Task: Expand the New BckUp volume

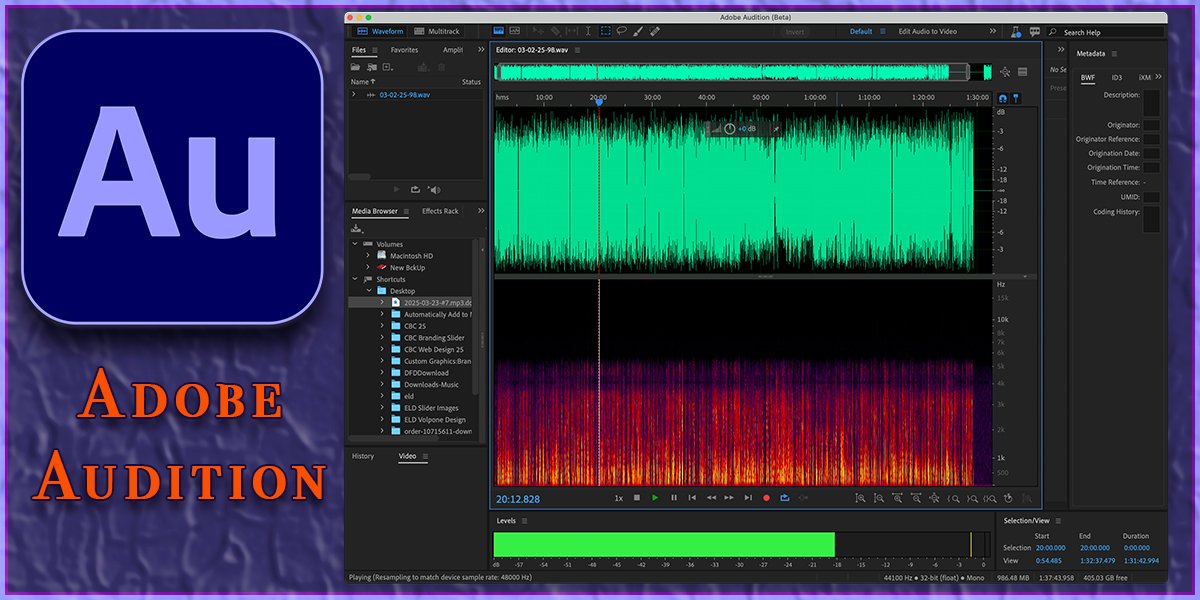Action: point(368,267)
